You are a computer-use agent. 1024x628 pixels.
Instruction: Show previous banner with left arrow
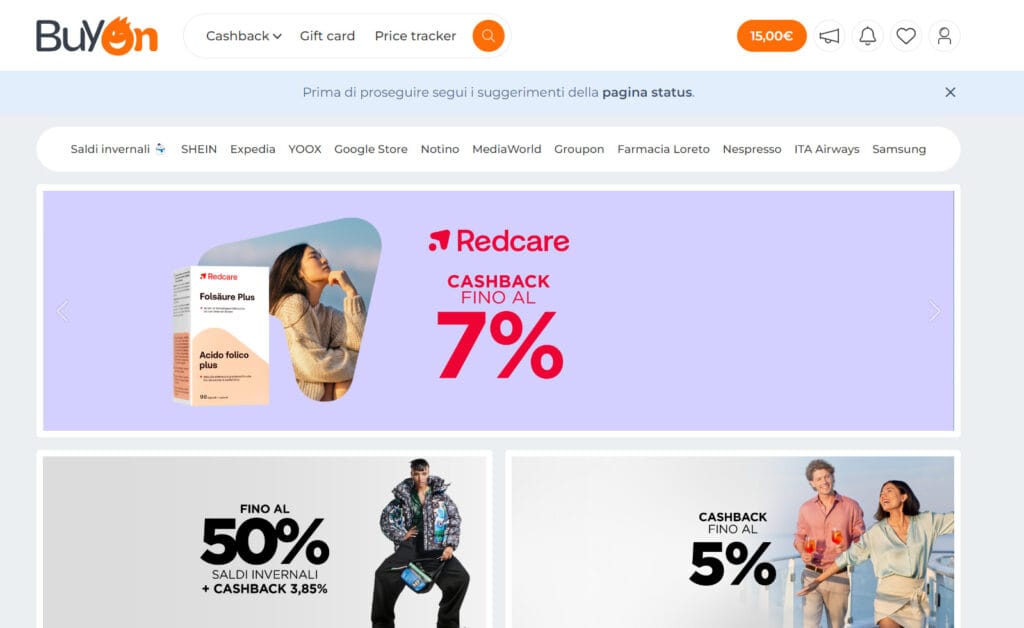pos(63,311)
